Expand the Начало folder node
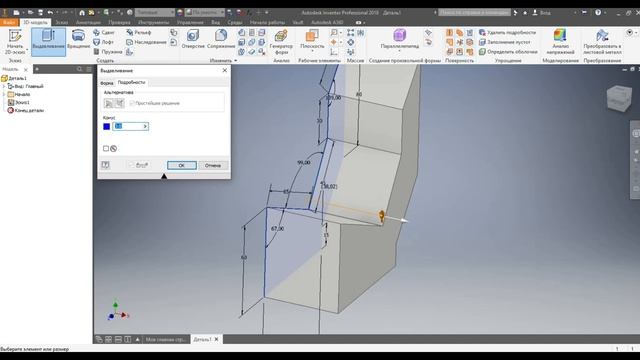 point(4,94)
